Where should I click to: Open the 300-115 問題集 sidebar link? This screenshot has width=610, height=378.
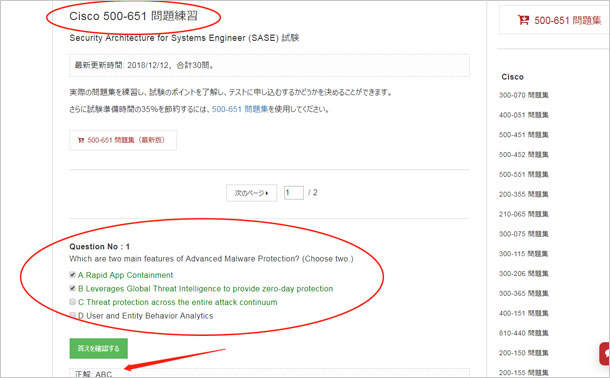[x=524, y=254]
